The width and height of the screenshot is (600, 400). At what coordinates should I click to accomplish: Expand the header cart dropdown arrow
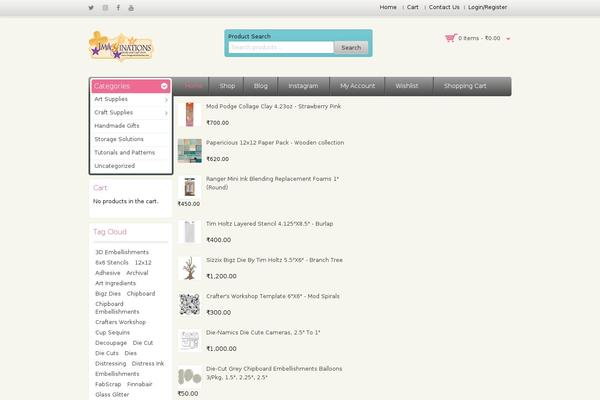508,39
